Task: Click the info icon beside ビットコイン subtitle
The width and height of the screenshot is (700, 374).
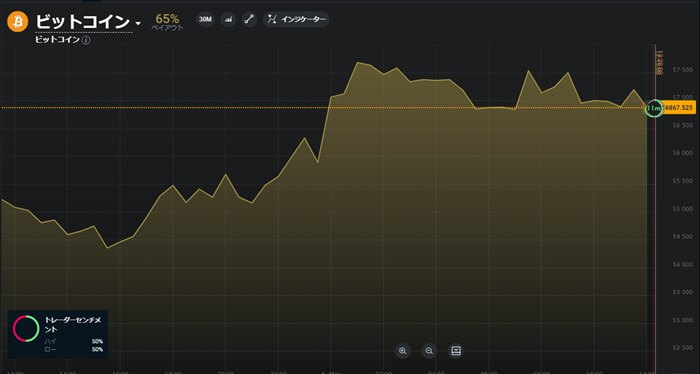Action: (x=86, y=40)
